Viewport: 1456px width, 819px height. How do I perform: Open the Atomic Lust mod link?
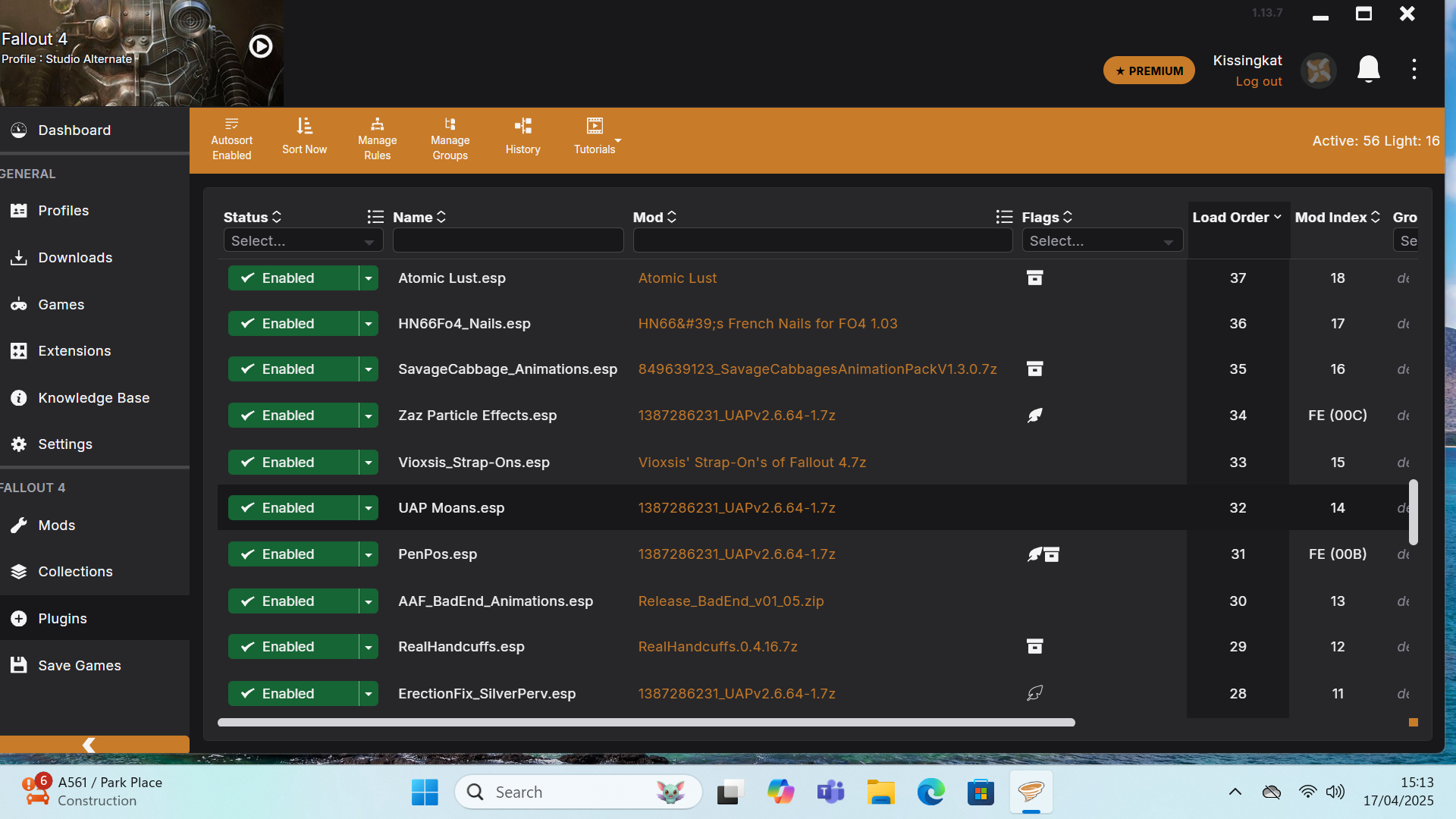(x=677, y=278)
